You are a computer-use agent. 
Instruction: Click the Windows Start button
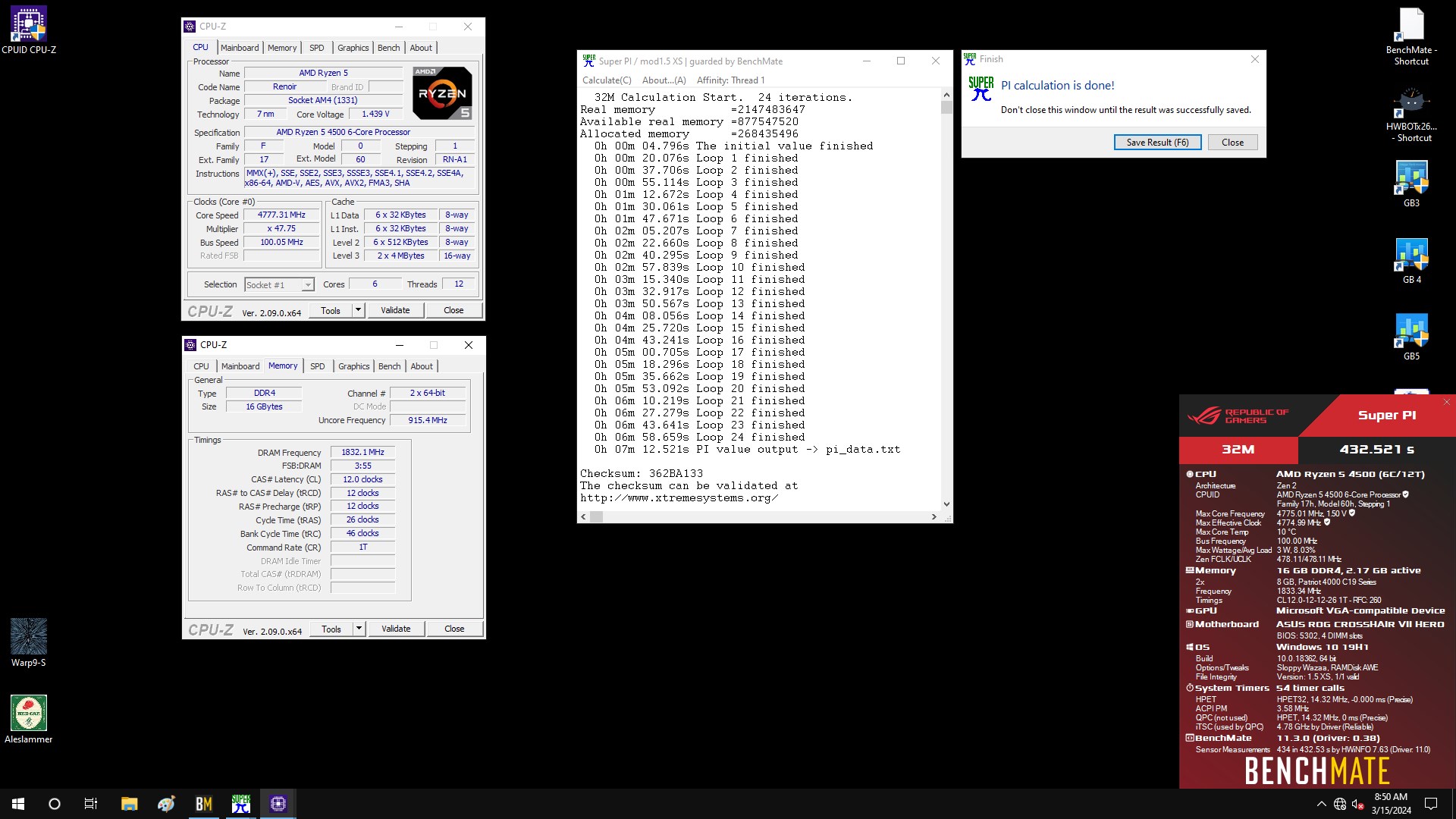point(18,804)
